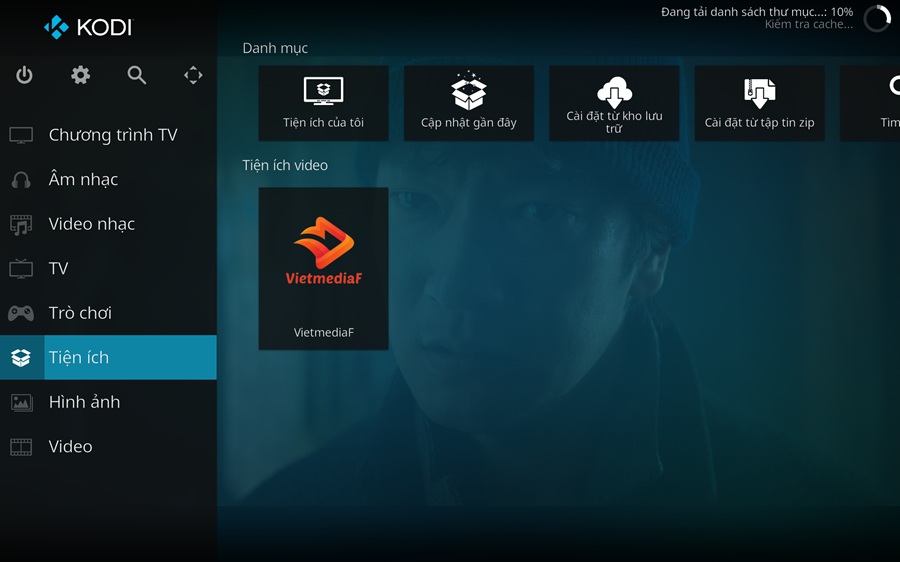Click the loading spinner at top right
This screenshot has width=900, height=562.
pyautogui.click(x=877, y=18)
